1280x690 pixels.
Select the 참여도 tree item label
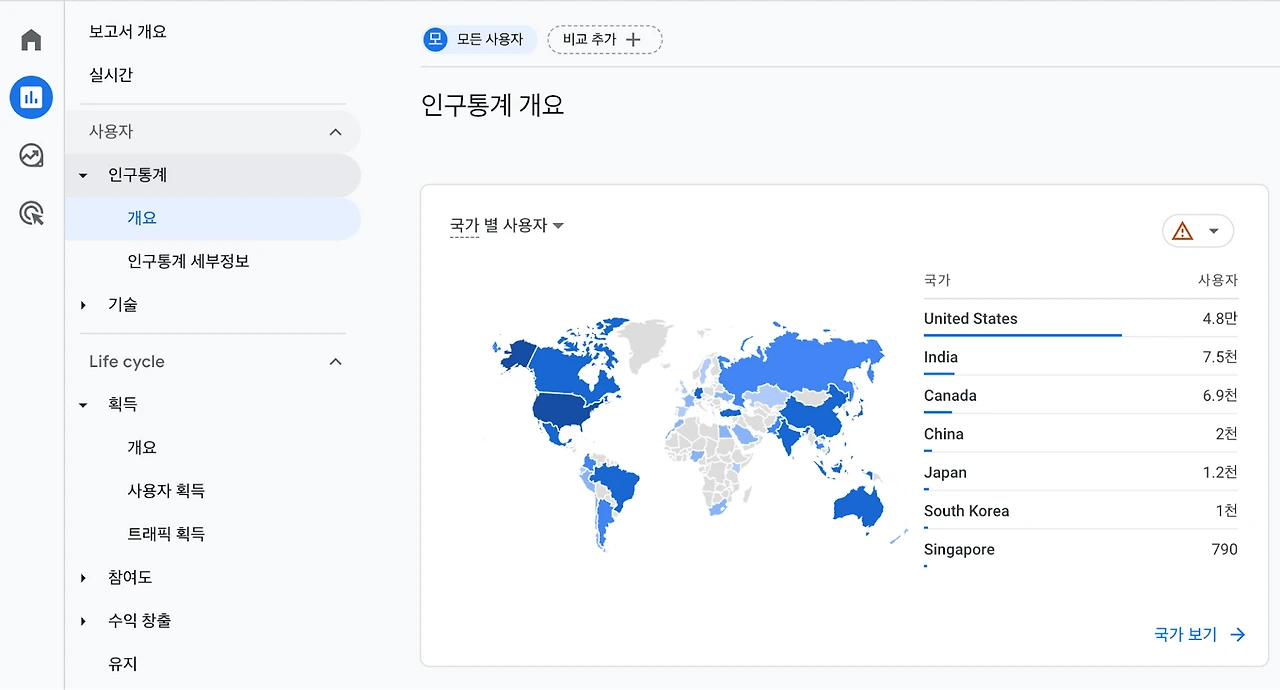click(x=130, y=578)
